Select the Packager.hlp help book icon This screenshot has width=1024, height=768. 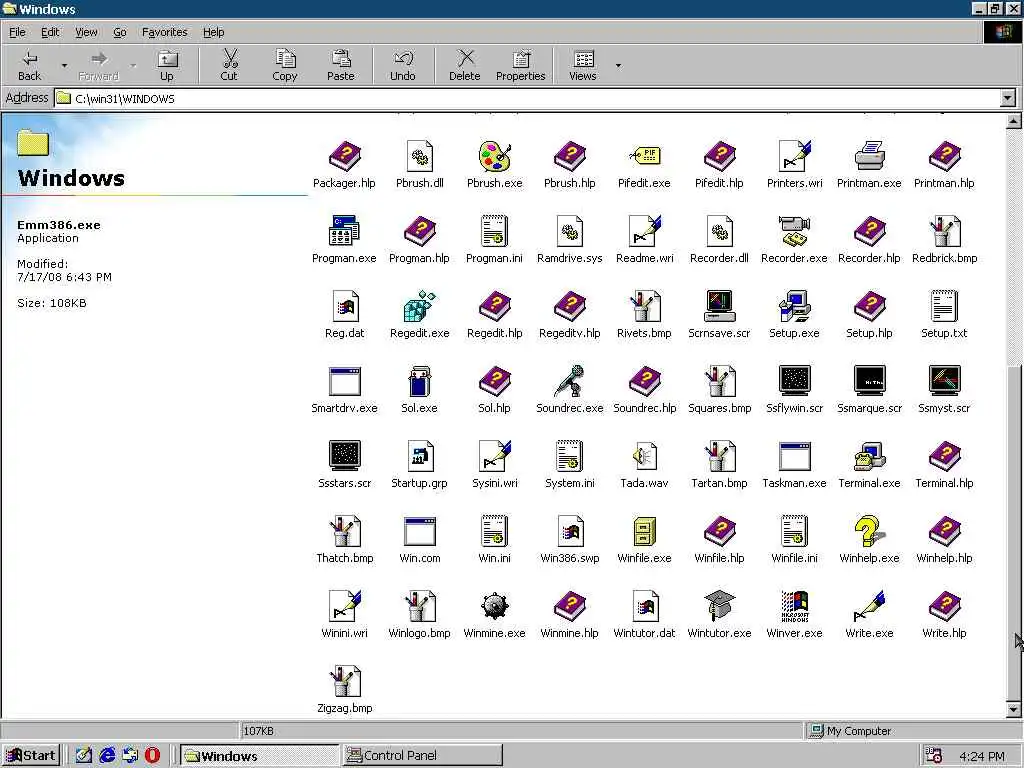pos(344,157)
